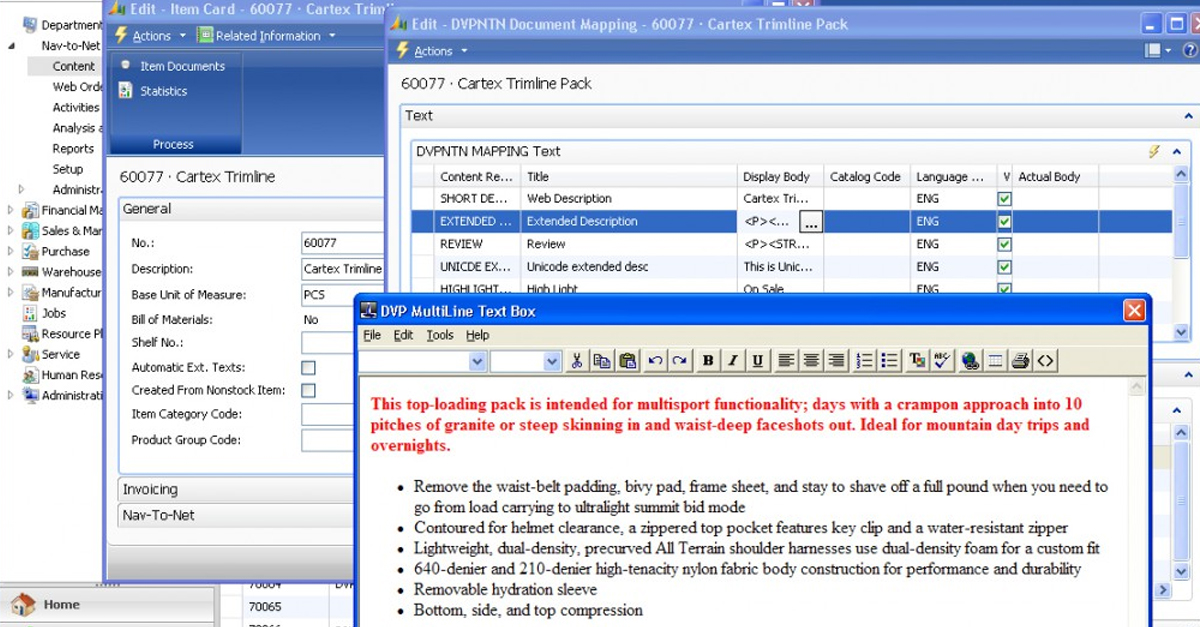
Task: Run spell check with ABC icon
Action: [x=942, y=361]
